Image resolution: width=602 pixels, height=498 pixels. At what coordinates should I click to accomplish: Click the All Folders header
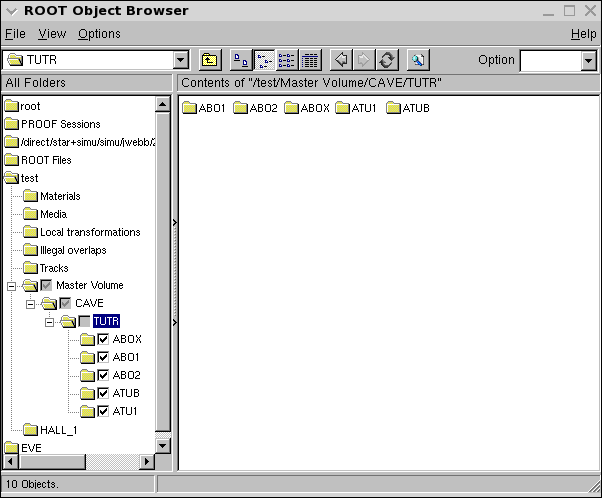[x=87, y=83]
